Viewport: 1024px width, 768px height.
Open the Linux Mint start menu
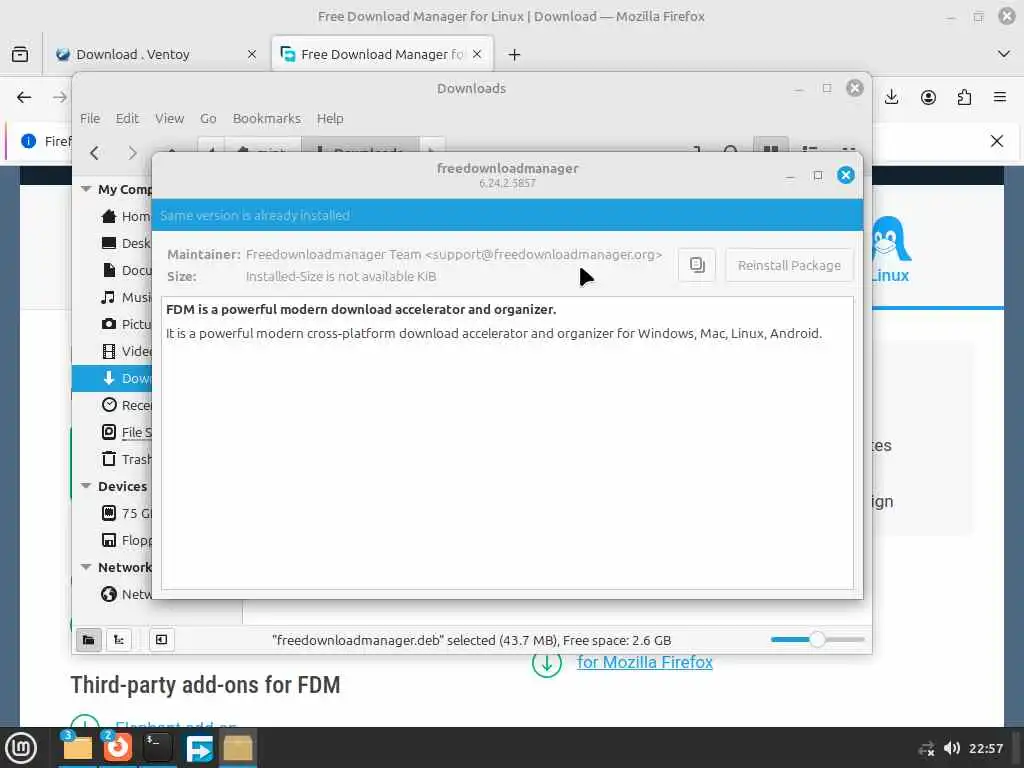pyautogui.click(x=21, y=748)
